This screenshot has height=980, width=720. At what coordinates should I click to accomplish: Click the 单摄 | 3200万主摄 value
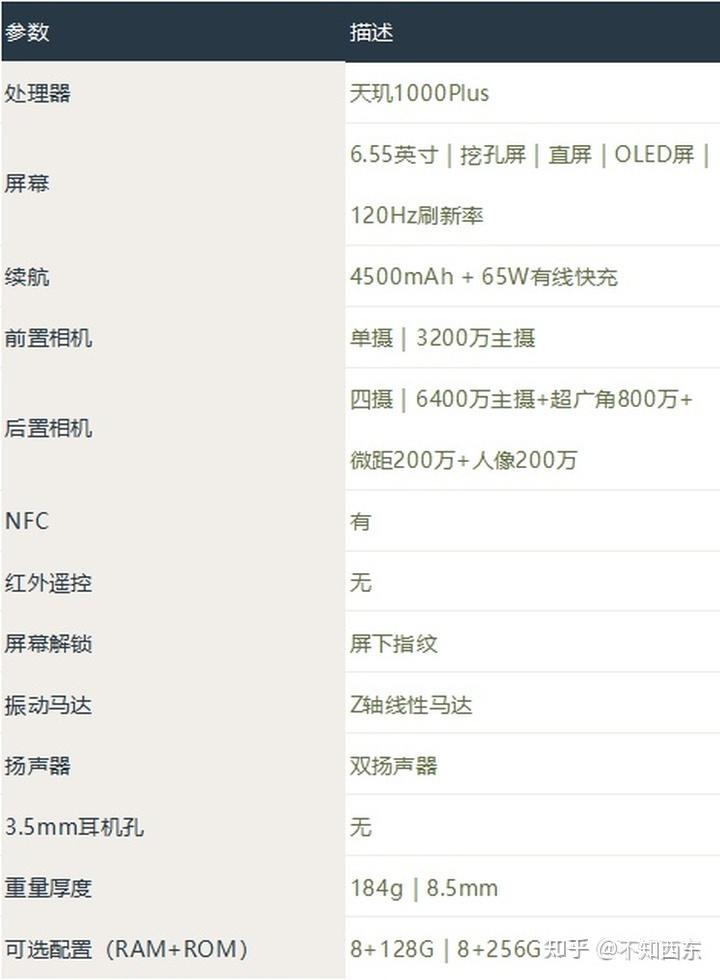(442, 338)
